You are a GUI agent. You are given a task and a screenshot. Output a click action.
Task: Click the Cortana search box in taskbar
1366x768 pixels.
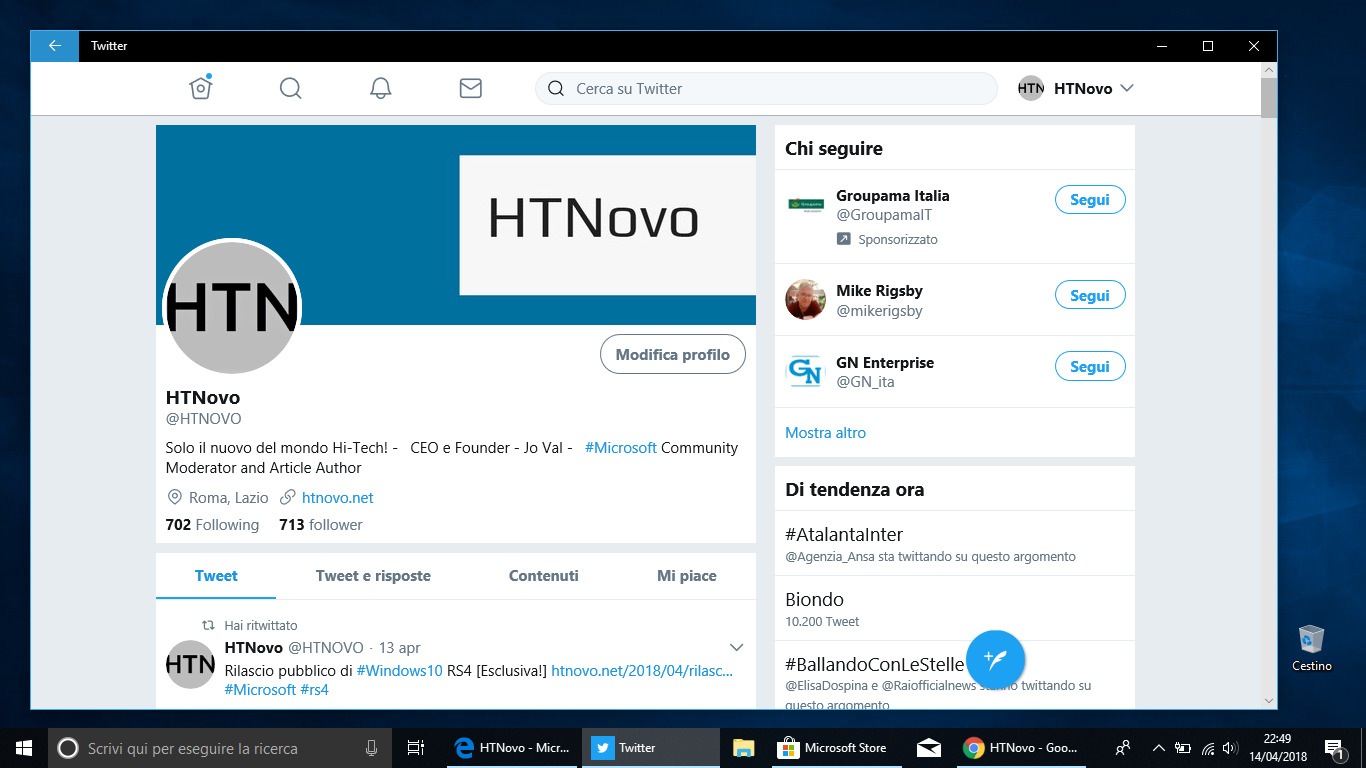[x=219, y=747]
